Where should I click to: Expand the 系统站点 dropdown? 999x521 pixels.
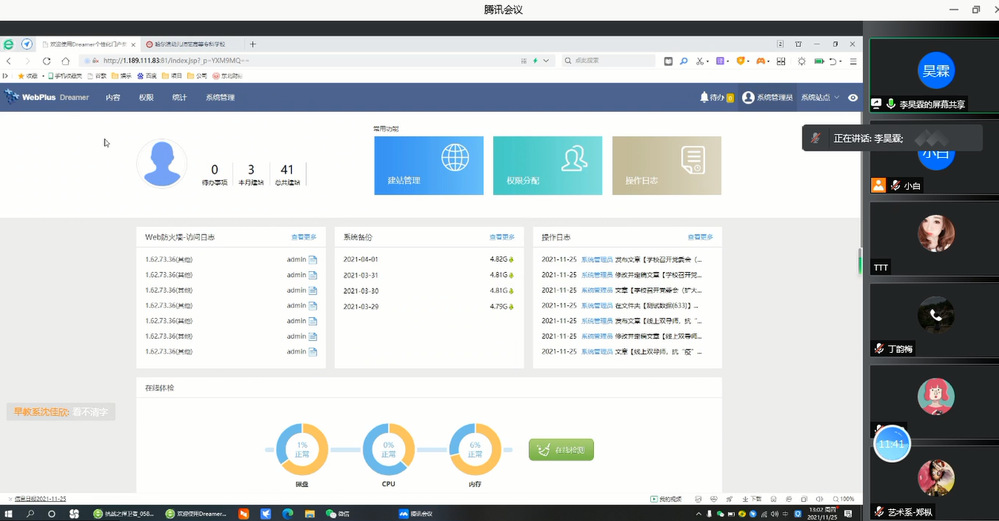coord(819,98)
